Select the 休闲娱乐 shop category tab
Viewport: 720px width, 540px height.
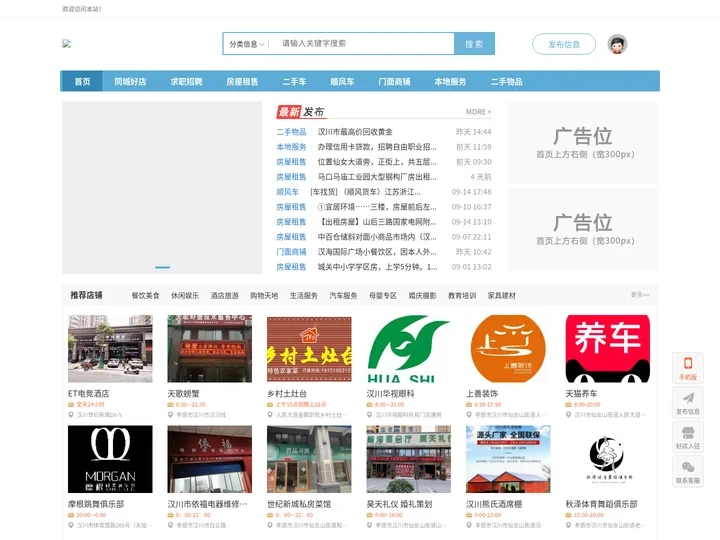(x=185, y=295)
